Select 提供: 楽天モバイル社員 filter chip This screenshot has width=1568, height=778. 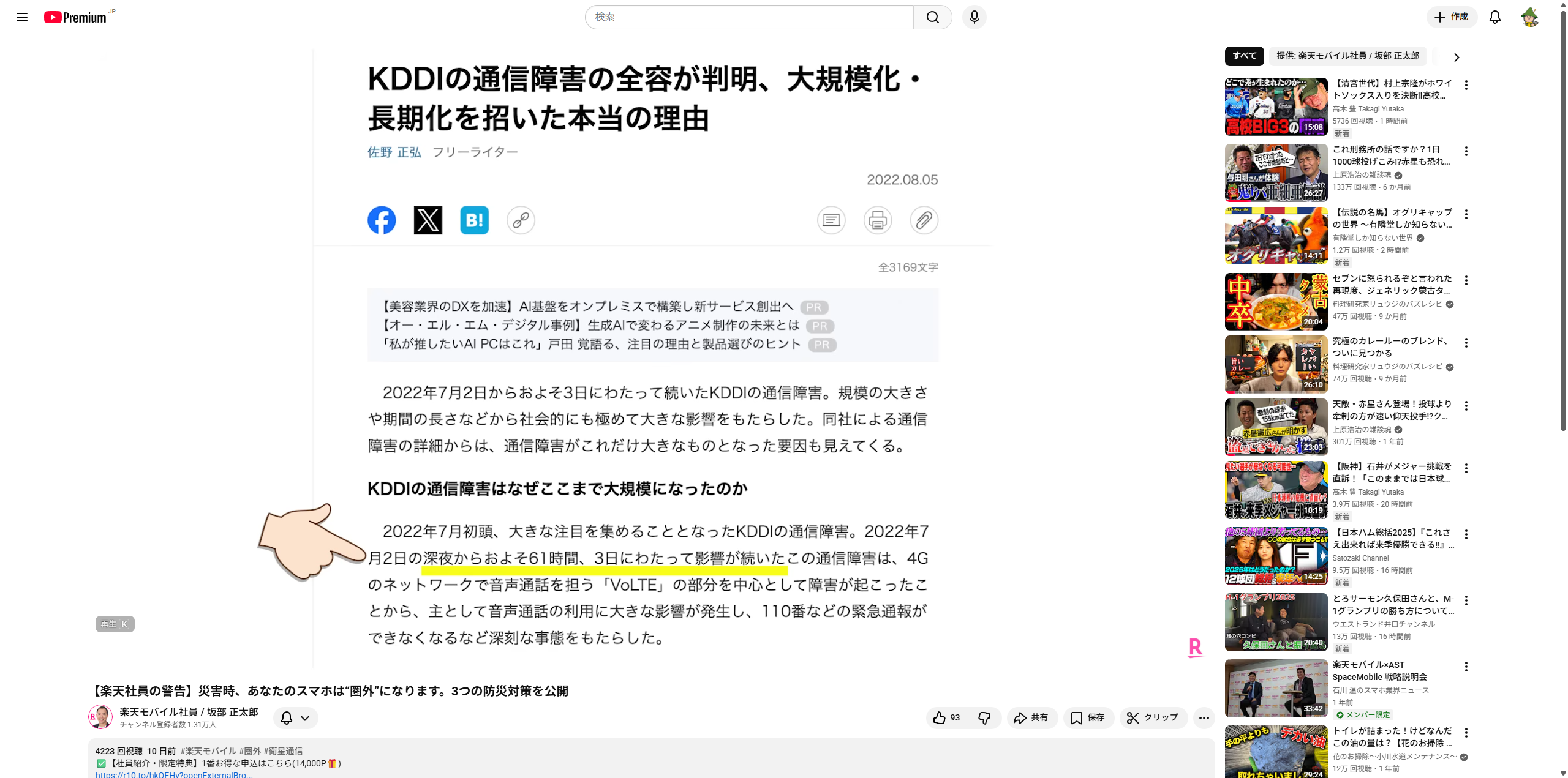pos(1347,56)
